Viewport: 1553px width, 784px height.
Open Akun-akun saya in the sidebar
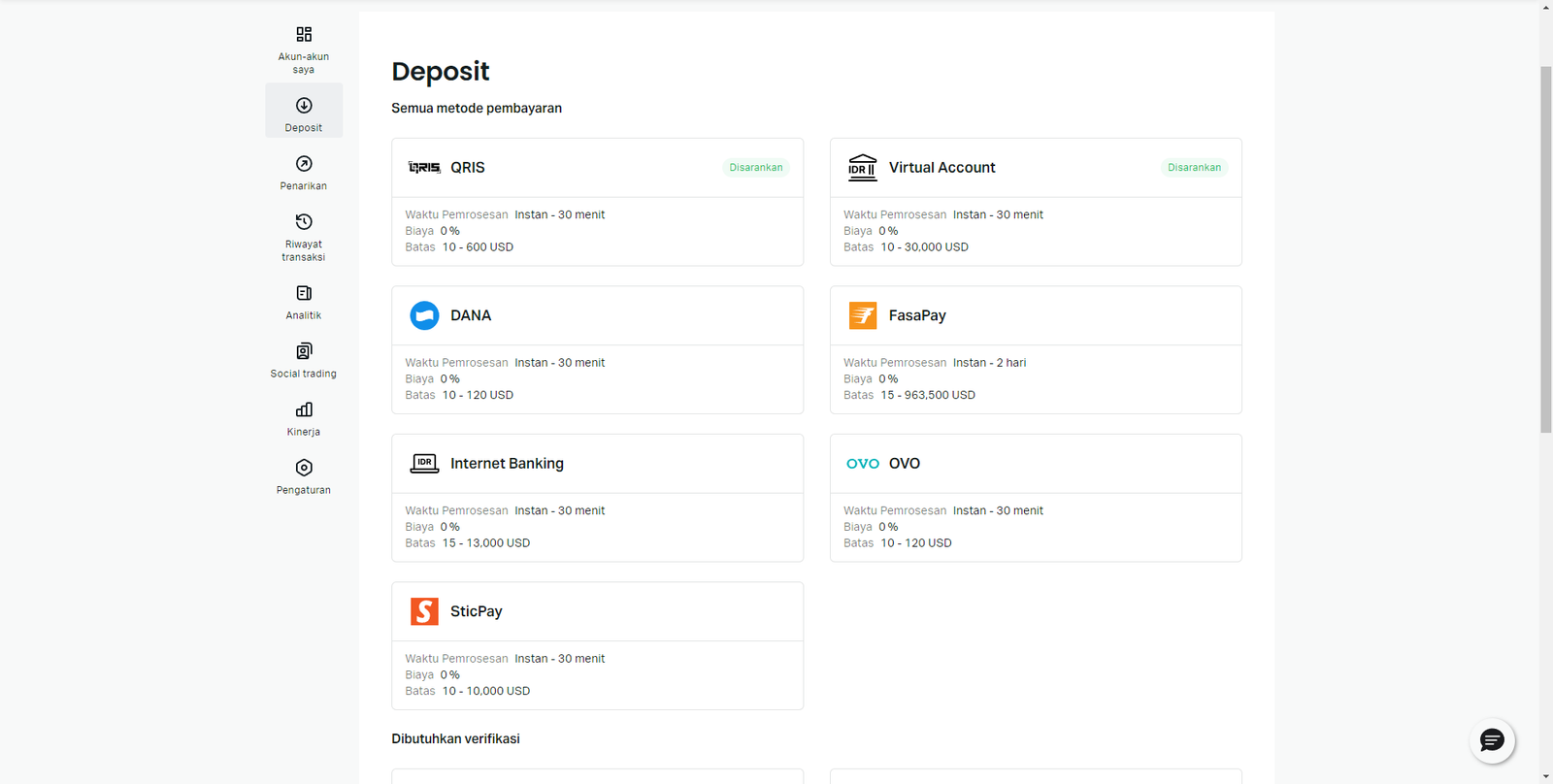click(x=304, y=49)
